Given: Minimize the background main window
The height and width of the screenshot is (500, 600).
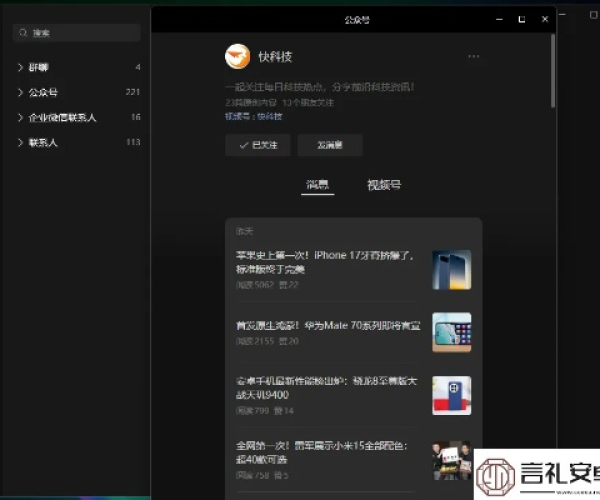Looking at the screenshot, I should point(562,15).
